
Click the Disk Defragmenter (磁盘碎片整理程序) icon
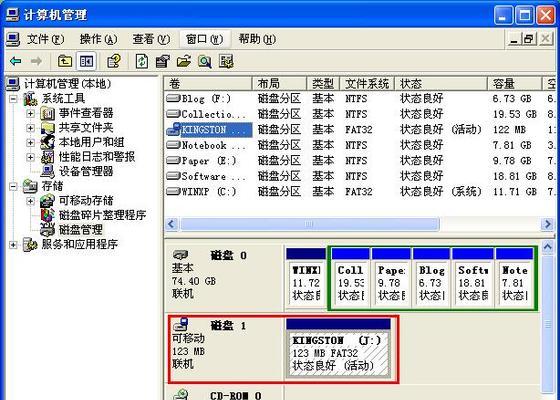[48, 215]
